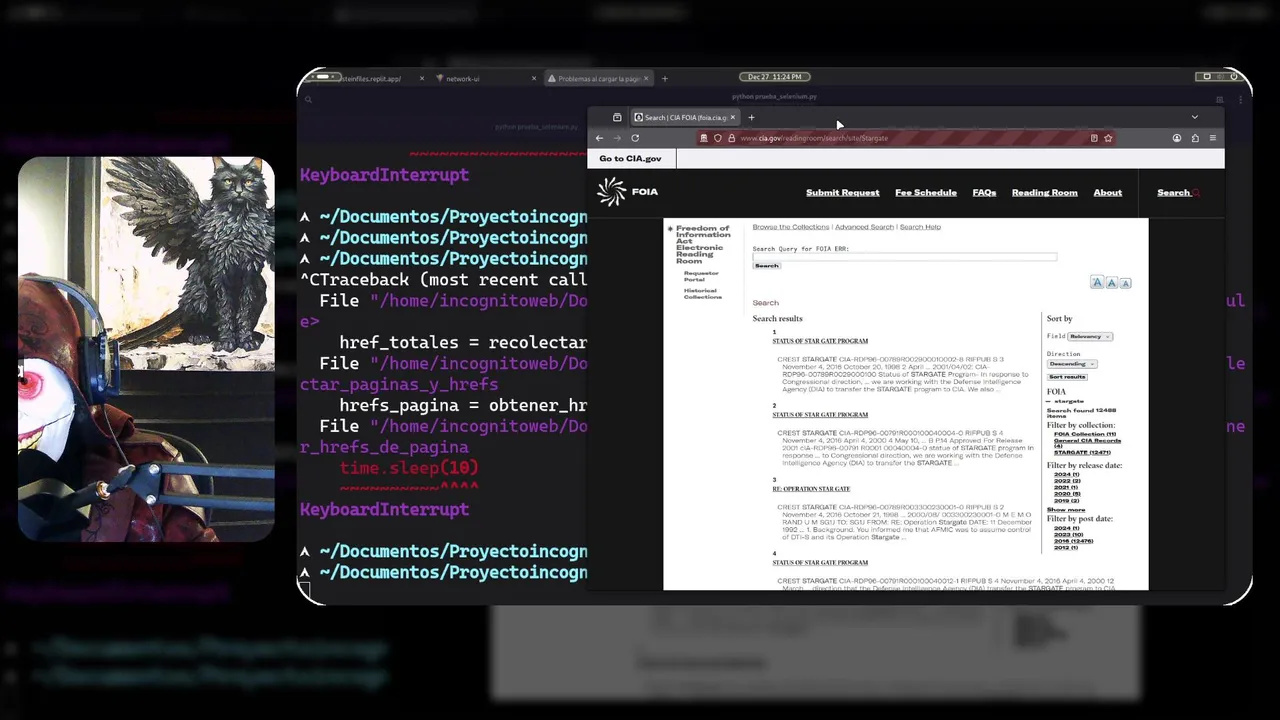
Task: Click the address bar URL field
Action: (895, 138)
